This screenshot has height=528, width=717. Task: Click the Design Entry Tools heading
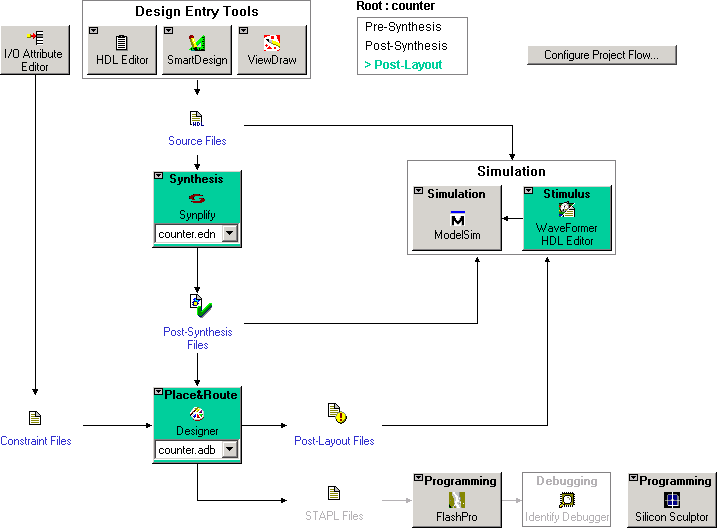coord(197,11)
